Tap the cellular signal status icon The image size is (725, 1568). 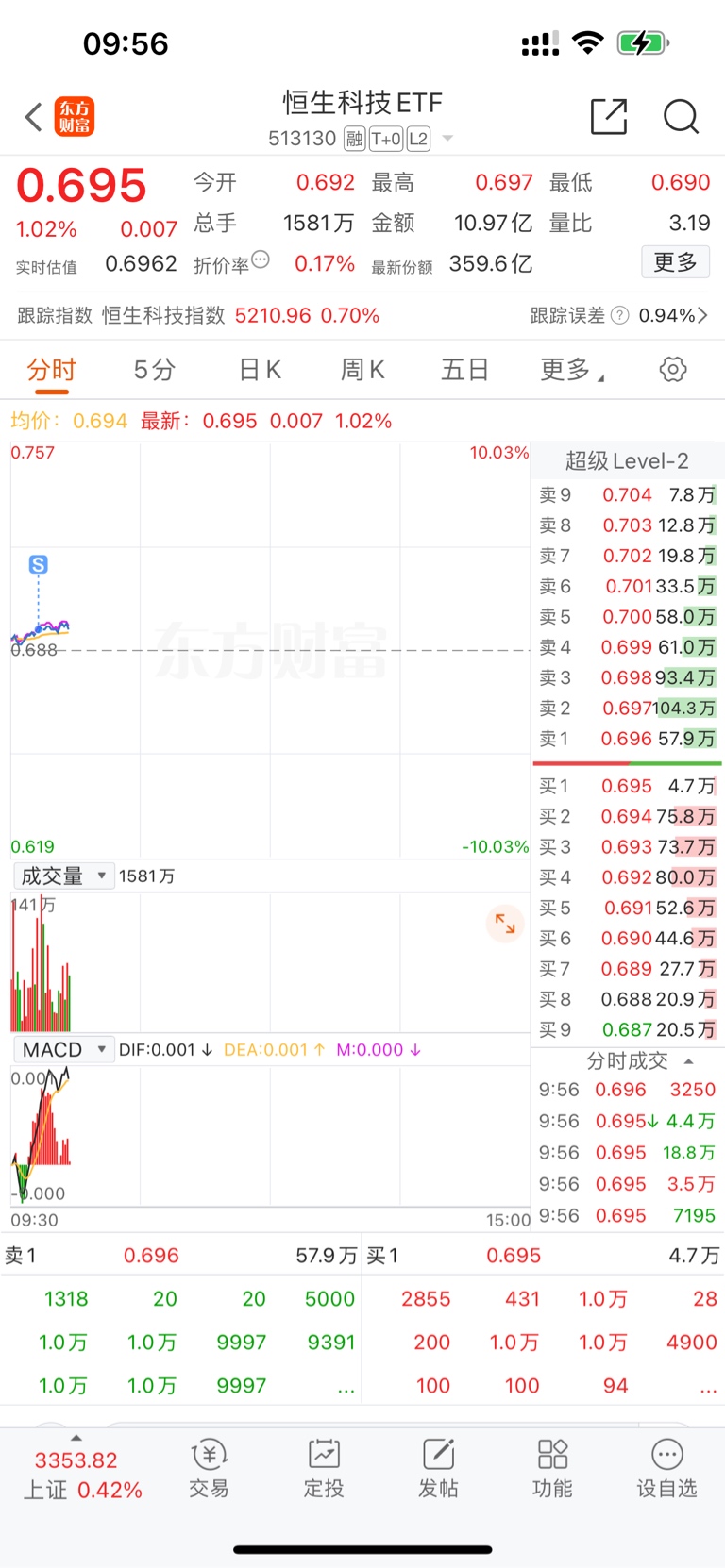pyautogui.click(x=540, y=43)
